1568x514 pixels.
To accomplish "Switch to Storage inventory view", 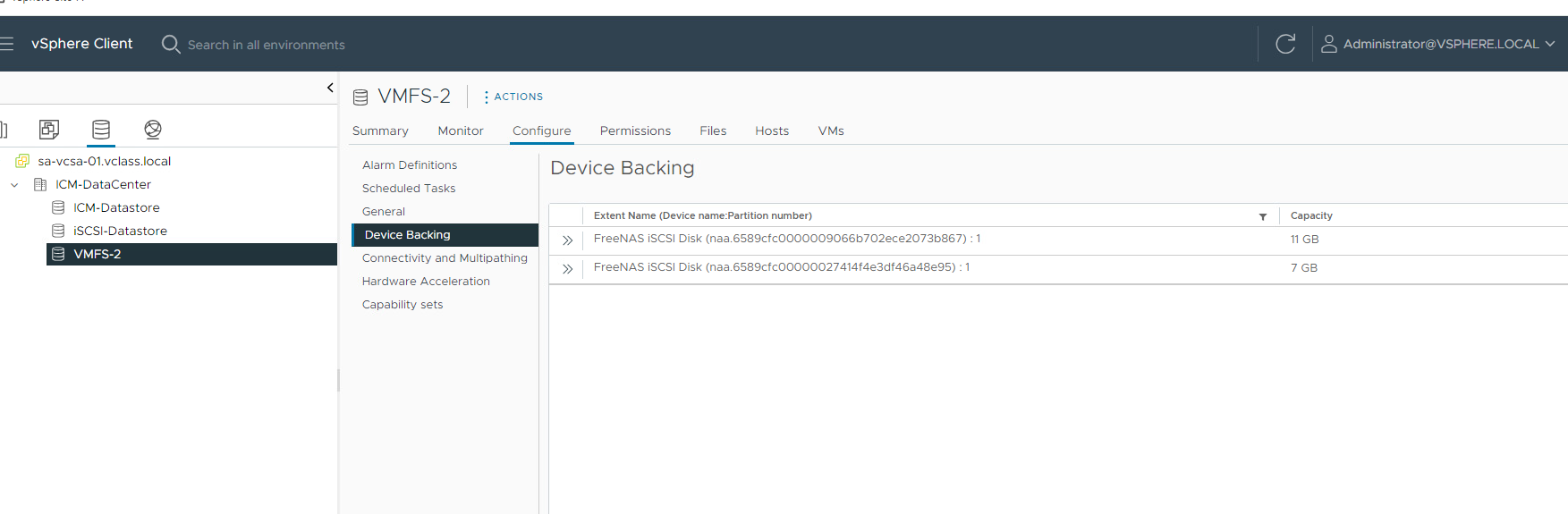I will pos(101,130).
